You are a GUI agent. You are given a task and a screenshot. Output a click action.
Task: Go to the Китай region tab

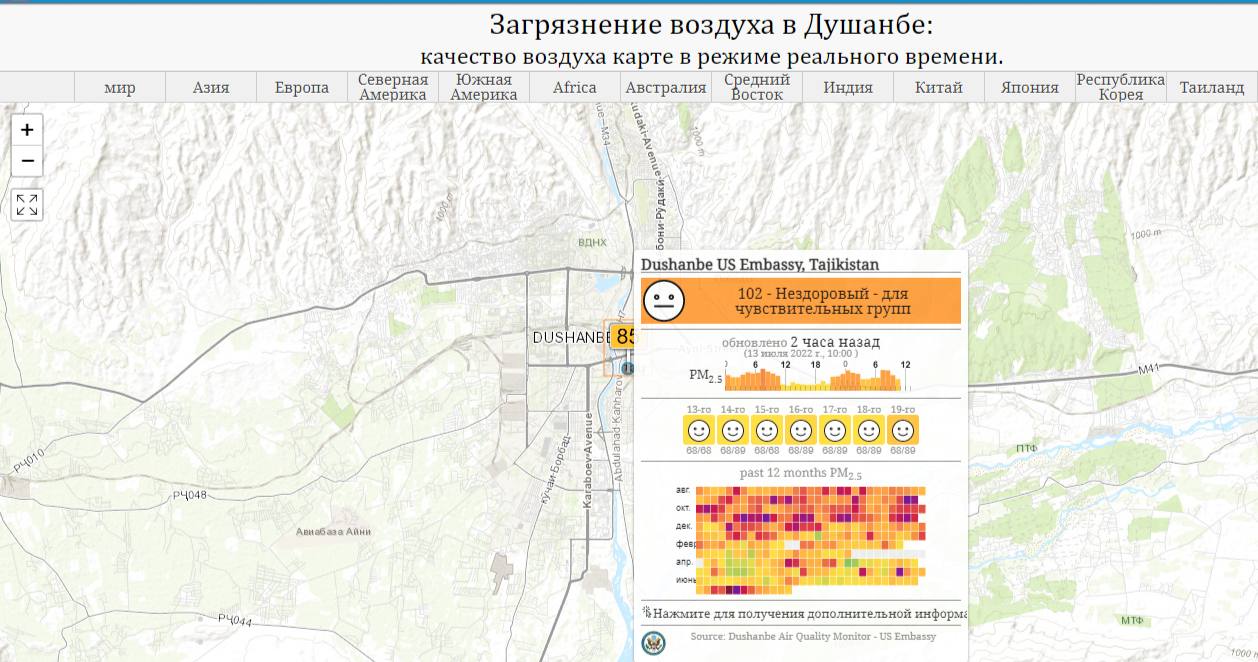[x=939, y=87]
